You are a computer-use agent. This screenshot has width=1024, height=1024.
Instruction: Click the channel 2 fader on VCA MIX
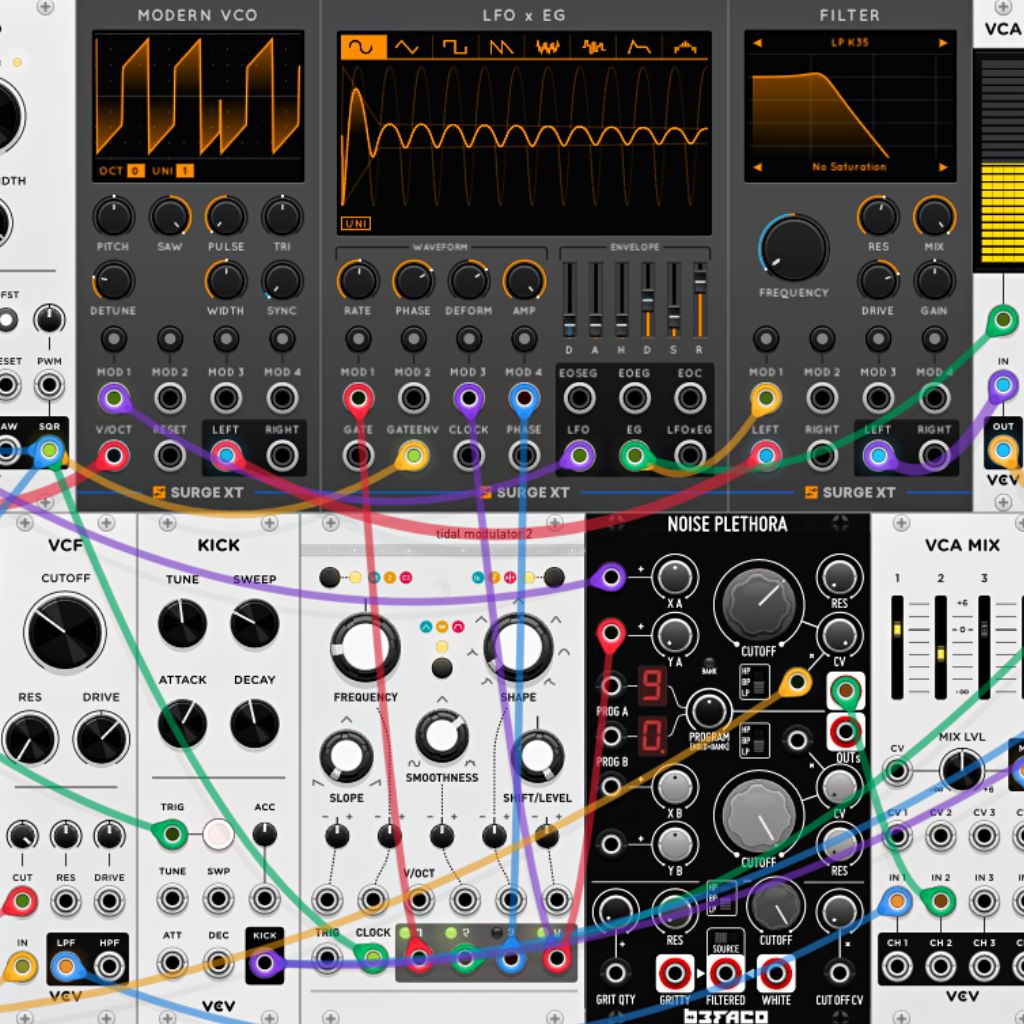[x=940, y=647]
